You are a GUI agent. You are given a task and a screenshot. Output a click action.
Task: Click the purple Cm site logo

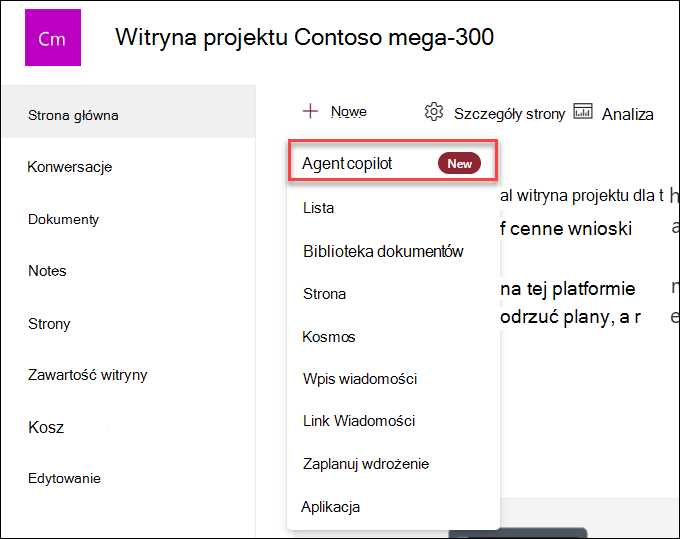tap(53, 38)
